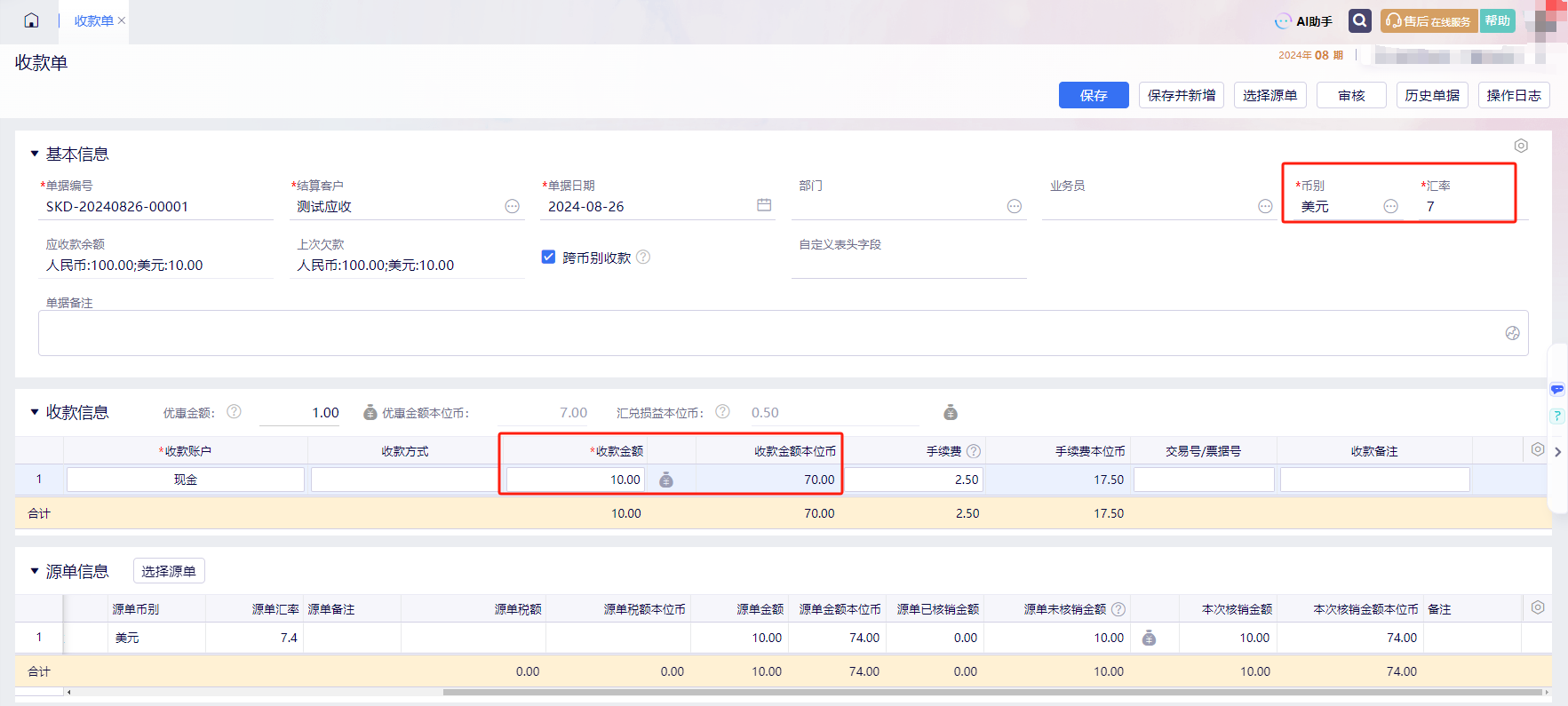Click the 保存 button

[1094, 95]
